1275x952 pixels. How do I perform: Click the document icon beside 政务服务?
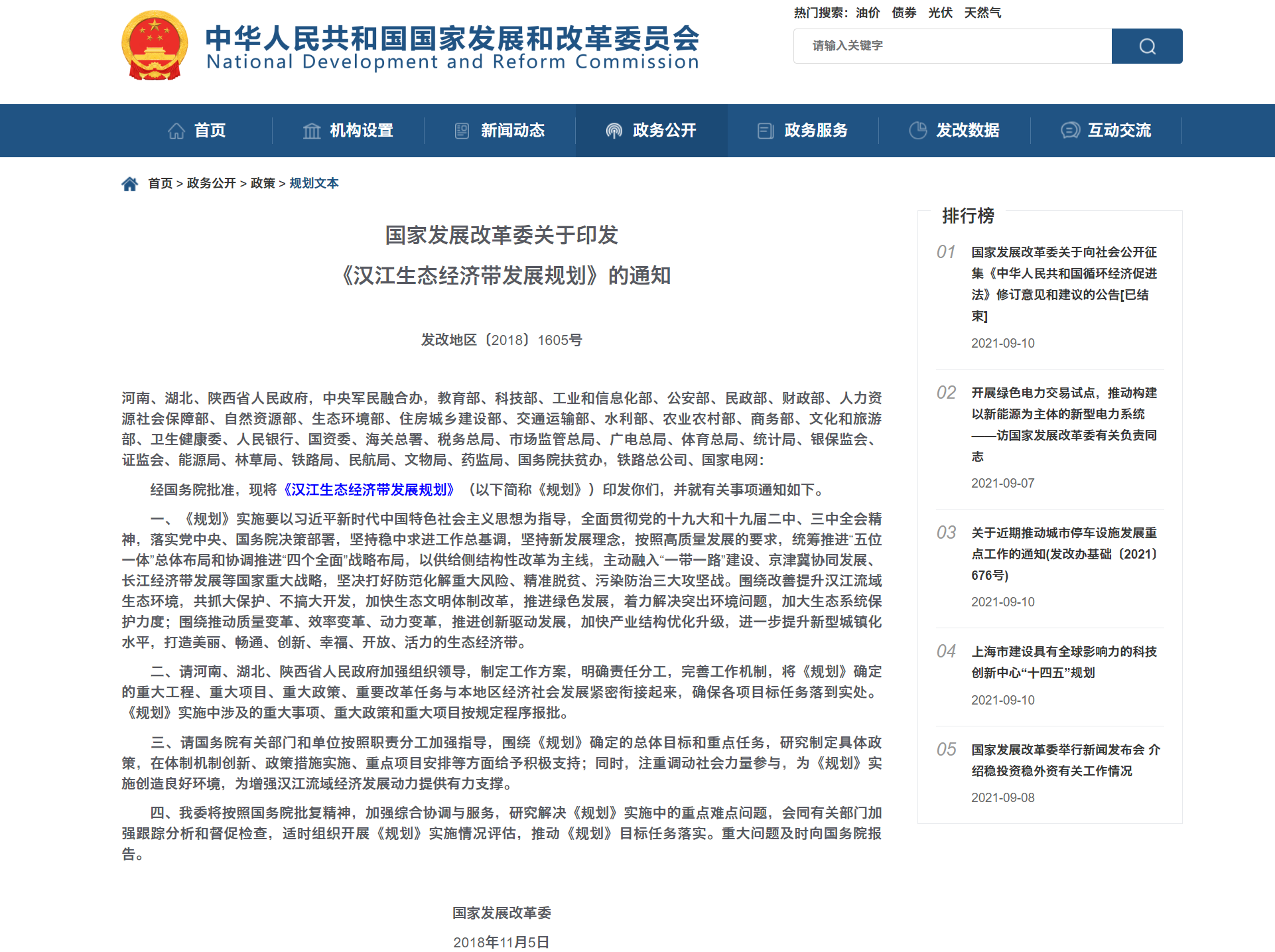pyautogui.click(x=766, y=131)
